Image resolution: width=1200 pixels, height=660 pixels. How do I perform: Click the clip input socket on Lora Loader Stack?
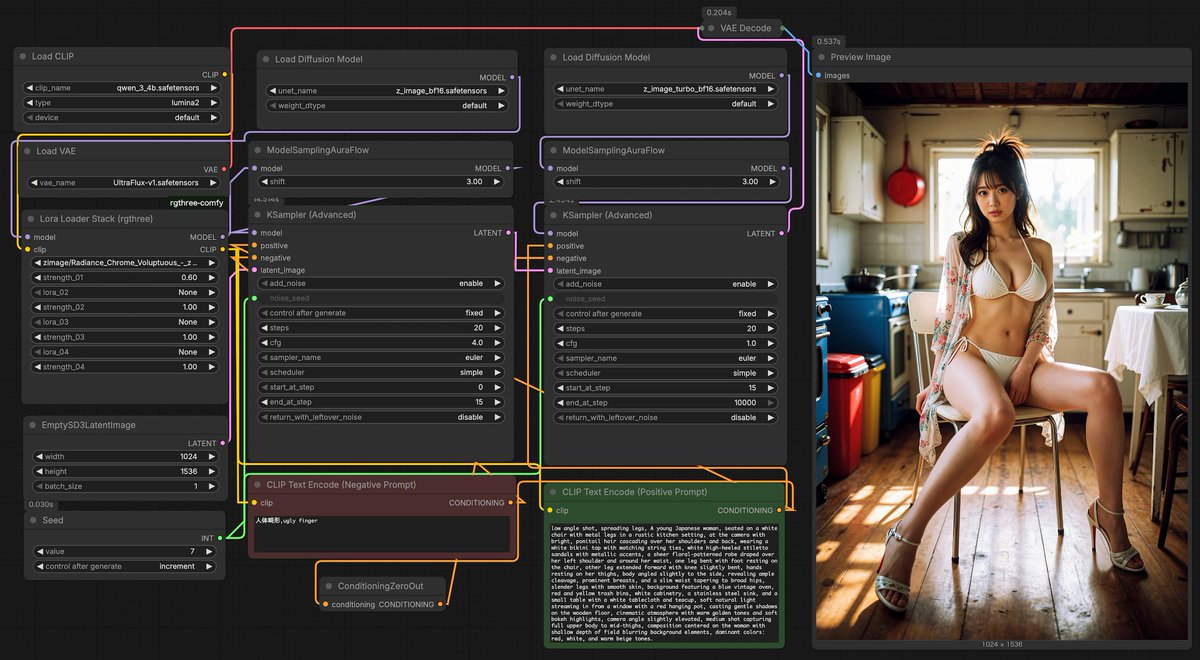point(27,250)
